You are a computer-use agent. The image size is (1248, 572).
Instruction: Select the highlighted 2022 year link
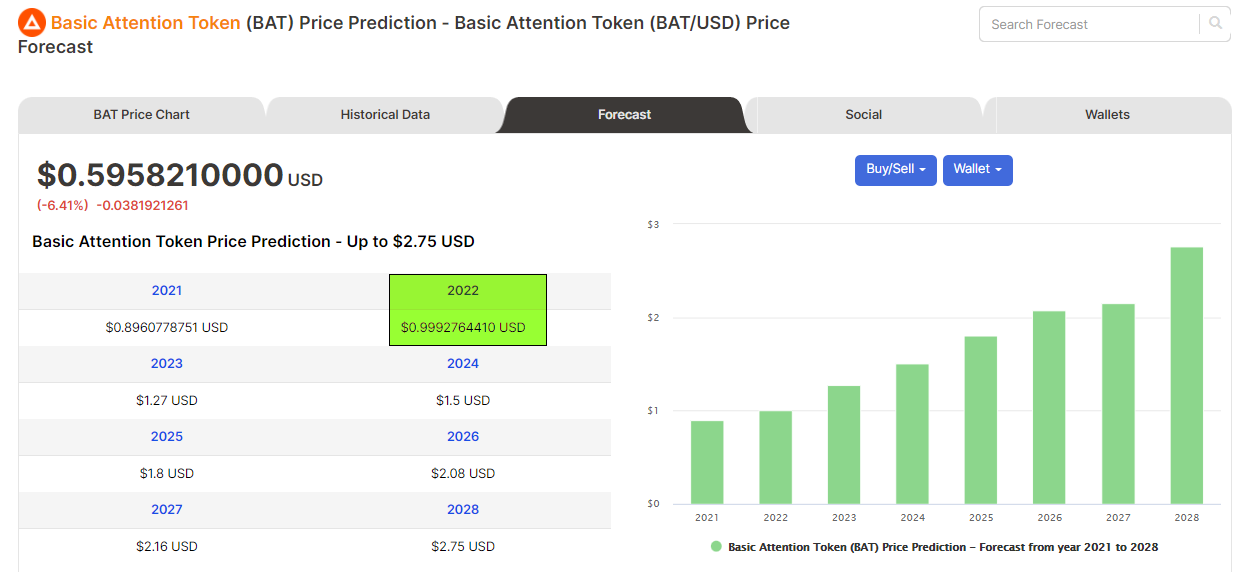point(463,291)
